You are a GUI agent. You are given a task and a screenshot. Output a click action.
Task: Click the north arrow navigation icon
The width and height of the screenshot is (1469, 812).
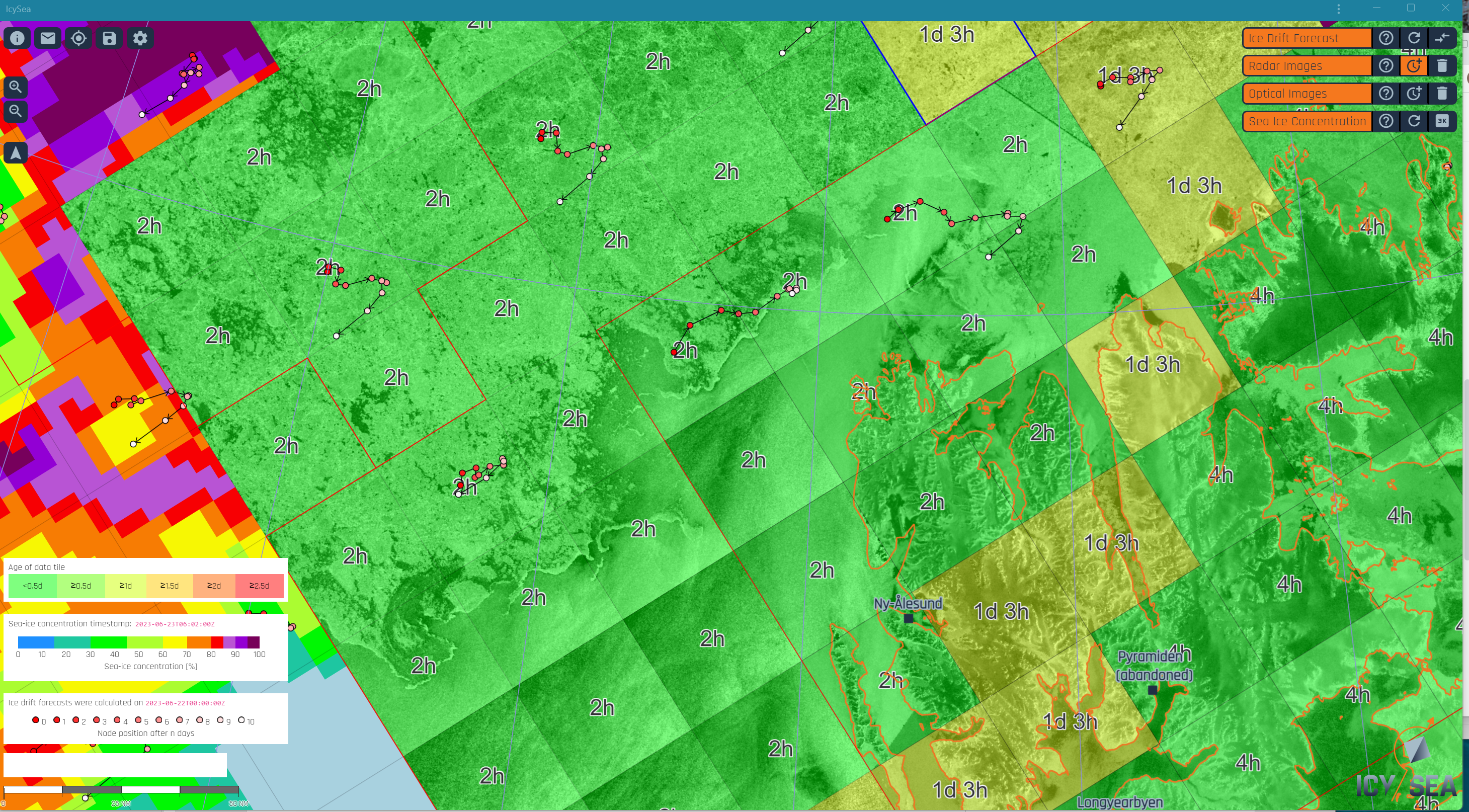point(16,153)
